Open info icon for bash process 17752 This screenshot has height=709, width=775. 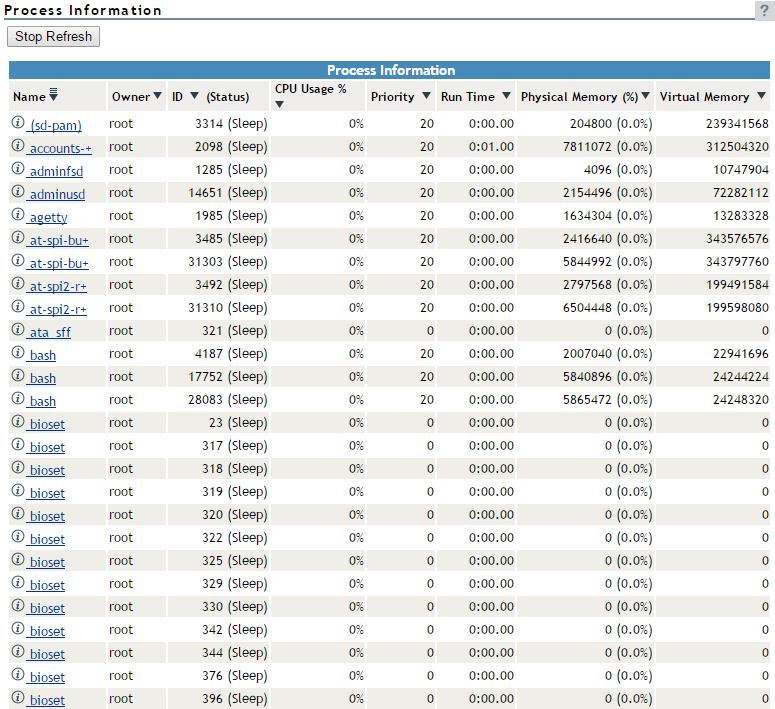(x=18, y=376)
